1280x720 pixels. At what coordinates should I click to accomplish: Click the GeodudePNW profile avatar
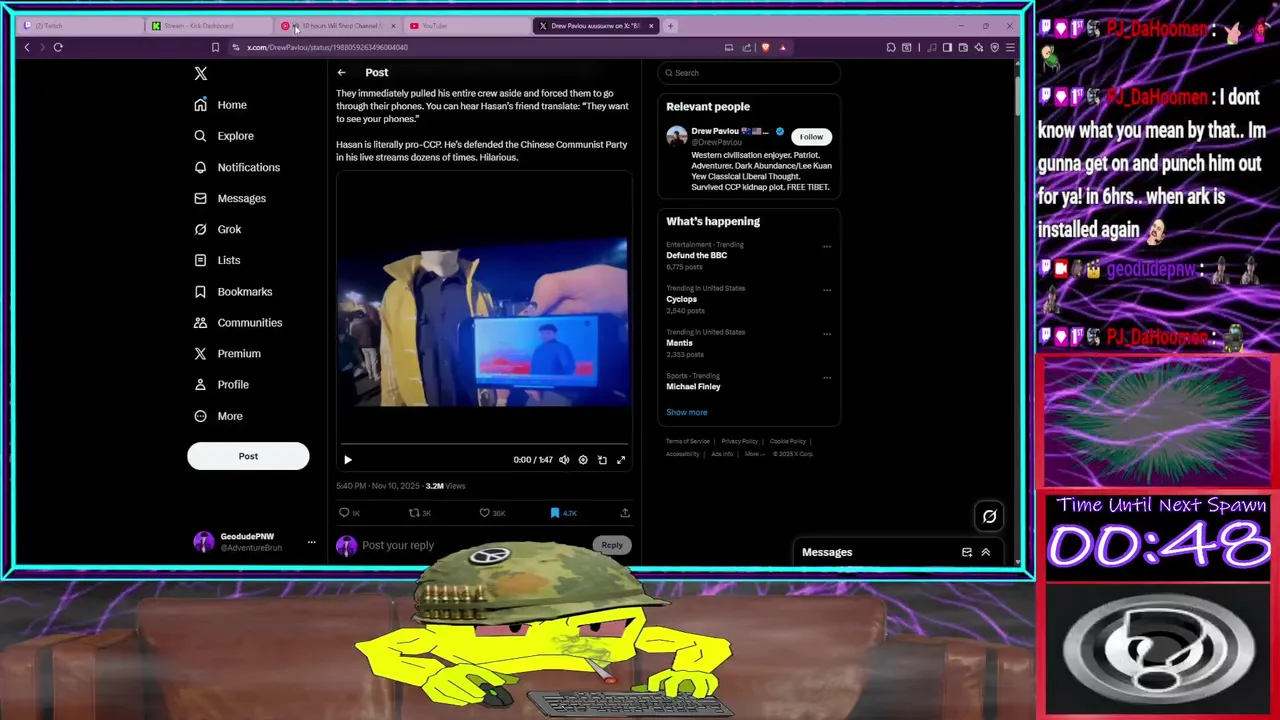click(x=203, y=542)
